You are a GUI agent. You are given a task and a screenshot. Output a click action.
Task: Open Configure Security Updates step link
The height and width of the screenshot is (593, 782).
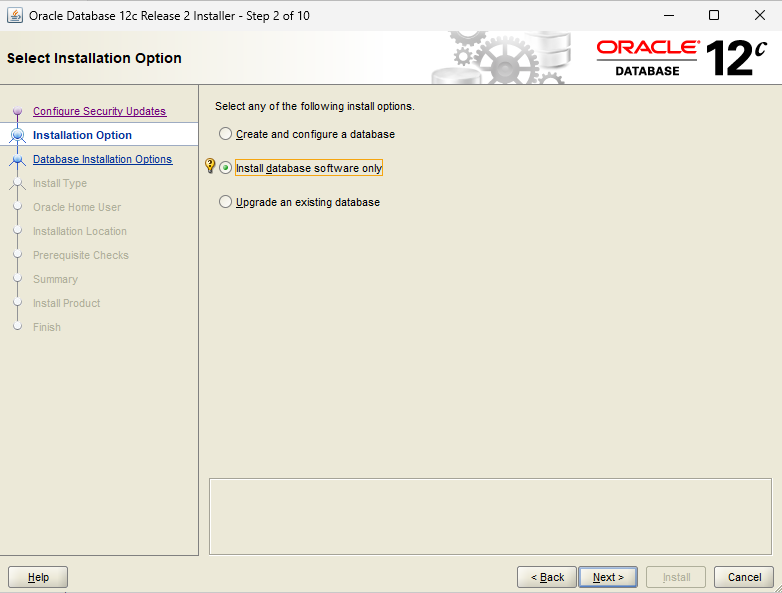click(99, 111)
